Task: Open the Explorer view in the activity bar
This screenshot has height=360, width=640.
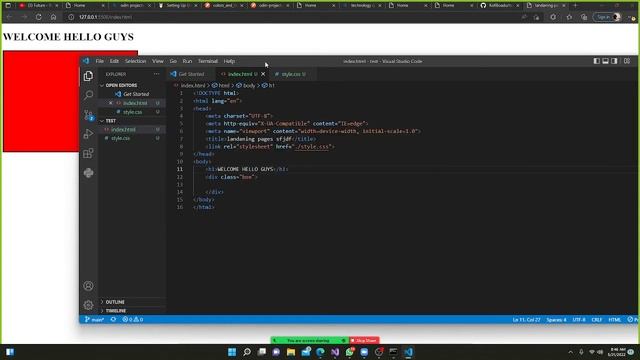Action: click(x=88, y=76)
